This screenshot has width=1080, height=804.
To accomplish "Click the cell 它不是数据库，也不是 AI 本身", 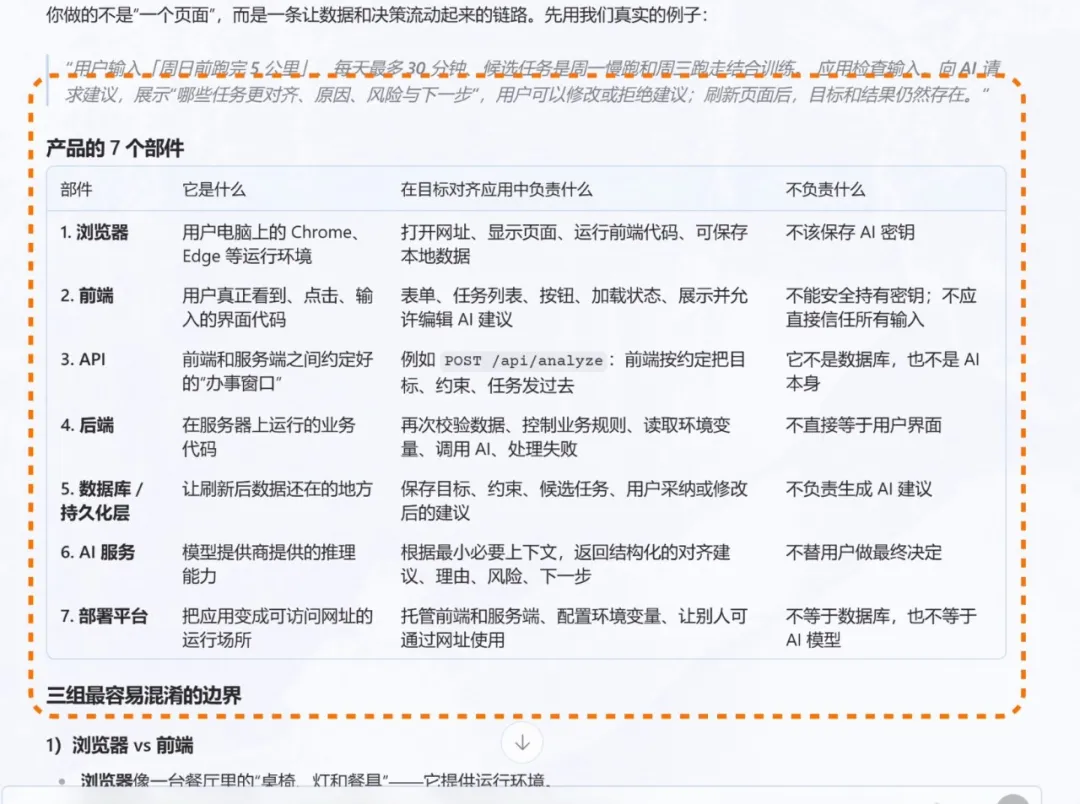I will (x=882, y=371).
